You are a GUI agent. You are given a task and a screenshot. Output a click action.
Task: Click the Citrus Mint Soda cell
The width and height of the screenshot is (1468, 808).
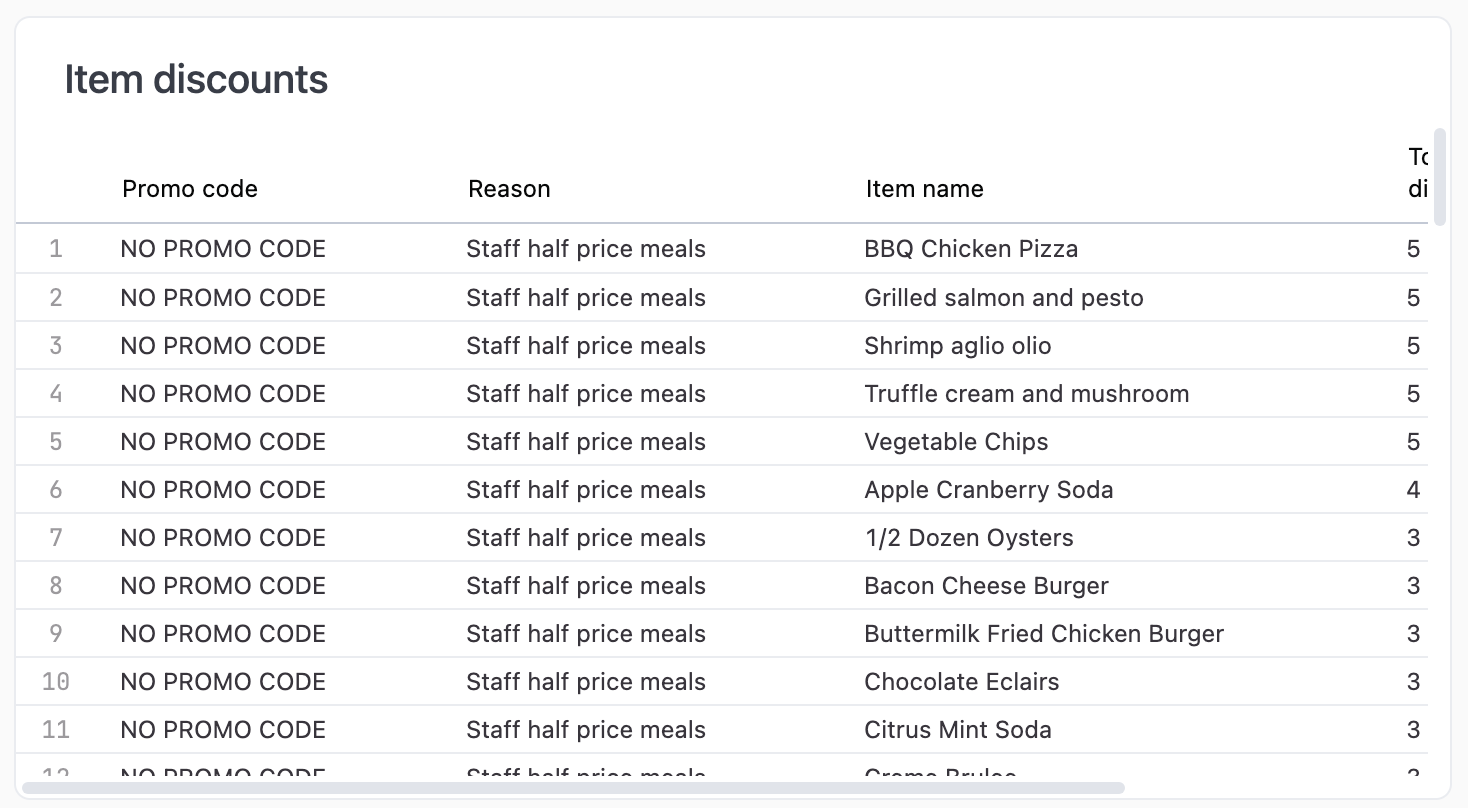tap(957, 729)
